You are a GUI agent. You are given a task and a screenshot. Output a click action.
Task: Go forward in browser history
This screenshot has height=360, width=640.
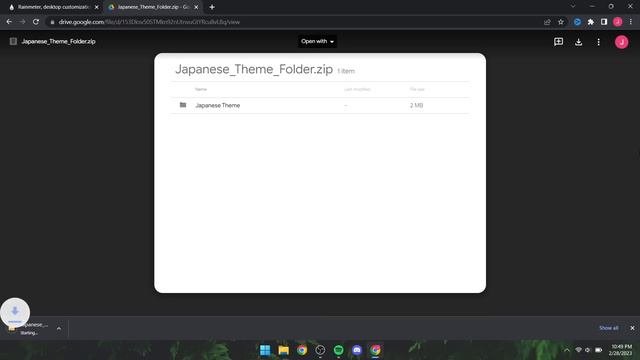click(22, 22)
